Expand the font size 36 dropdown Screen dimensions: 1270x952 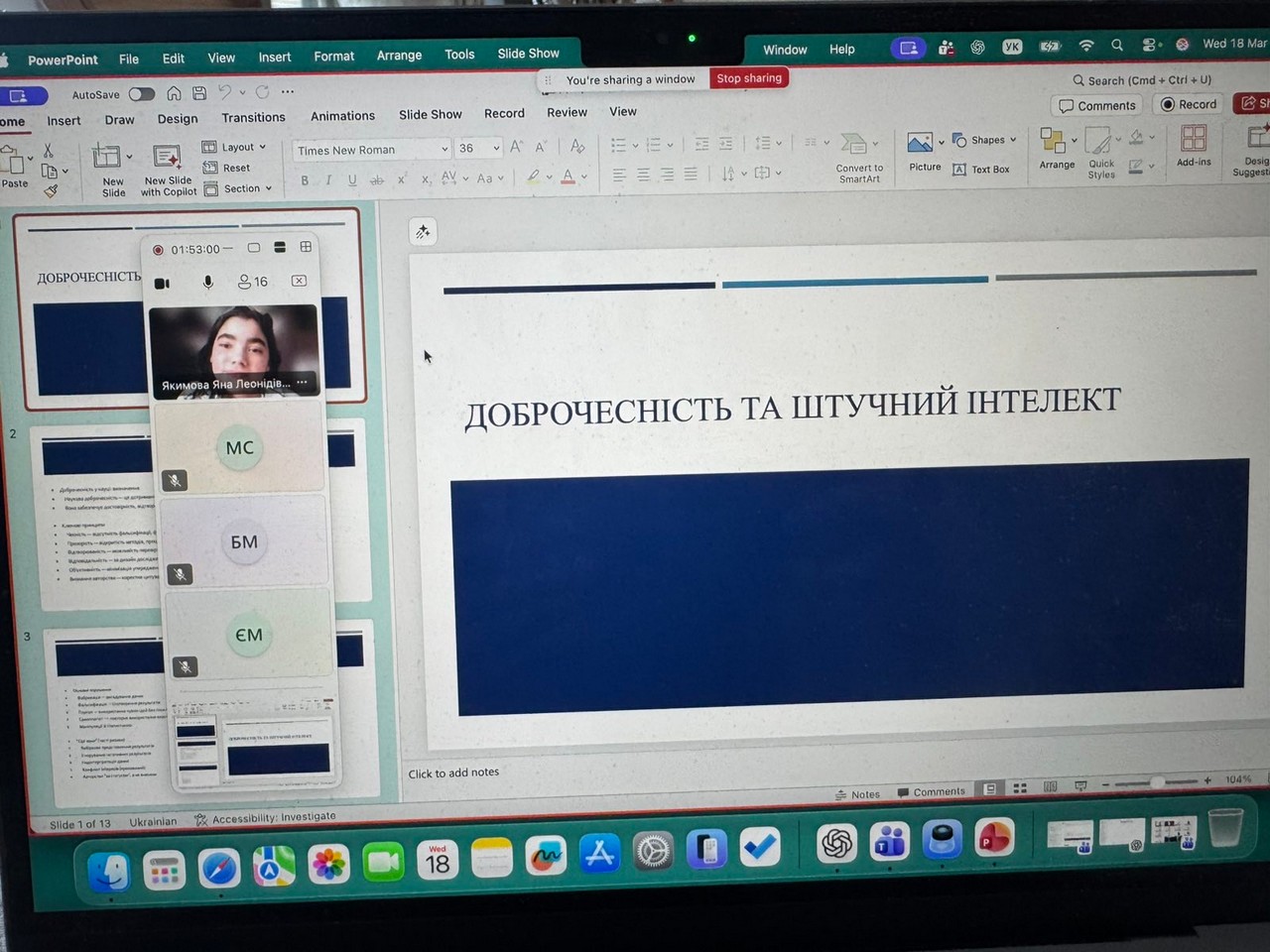coord(496,149)
